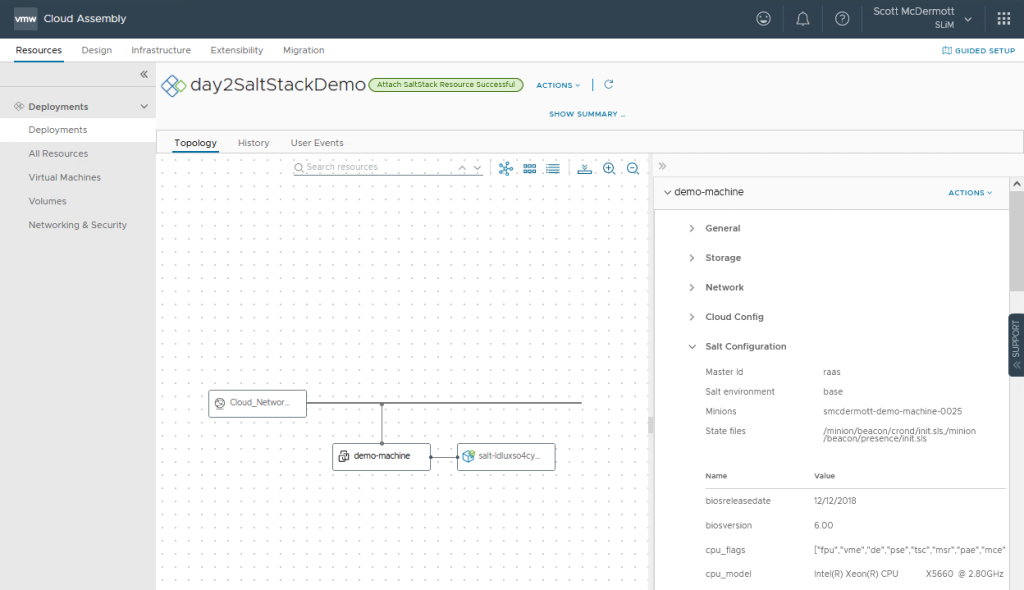Image resolution: width=1024 pixels, height=590 pixels.
Task: Switch to topology graph view icon
Action: pyautogui.click(x=506, y=168)
